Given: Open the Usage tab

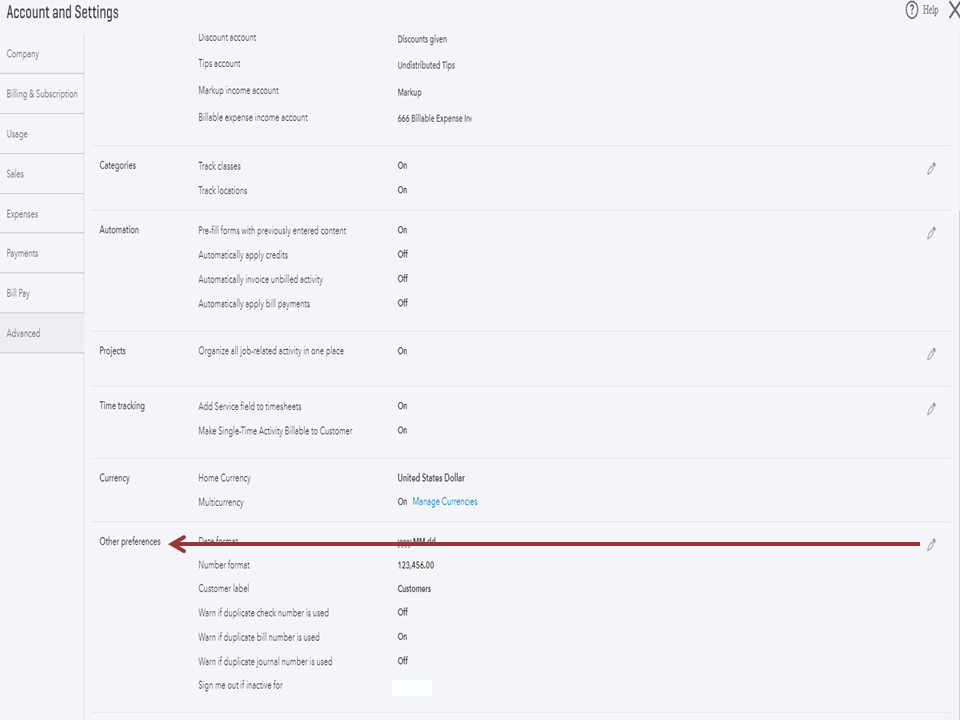Looking at the screenshot, I should 17,134.
